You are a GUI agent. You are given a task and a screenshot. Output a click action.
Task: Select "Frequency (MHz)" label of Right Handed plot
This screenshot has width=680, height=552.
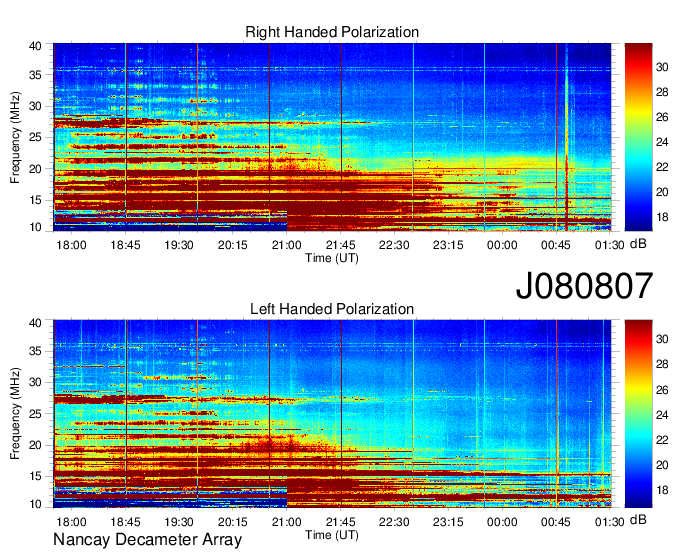click(15, 137)
